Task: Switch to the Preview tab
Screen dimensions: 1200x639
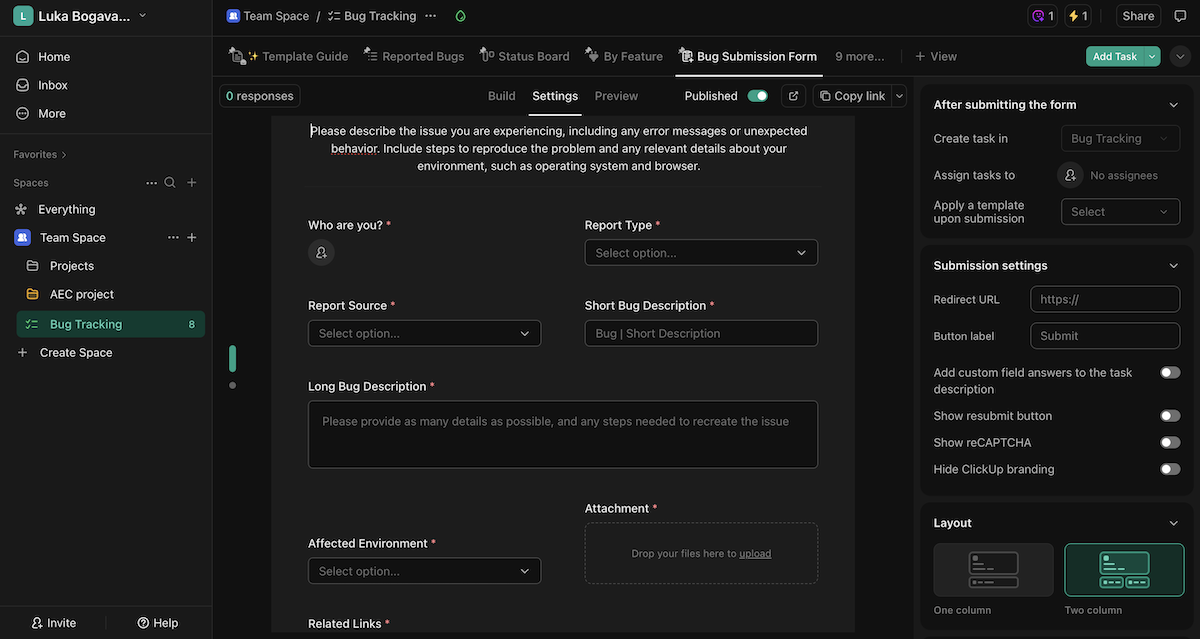Action: [615, 95]
